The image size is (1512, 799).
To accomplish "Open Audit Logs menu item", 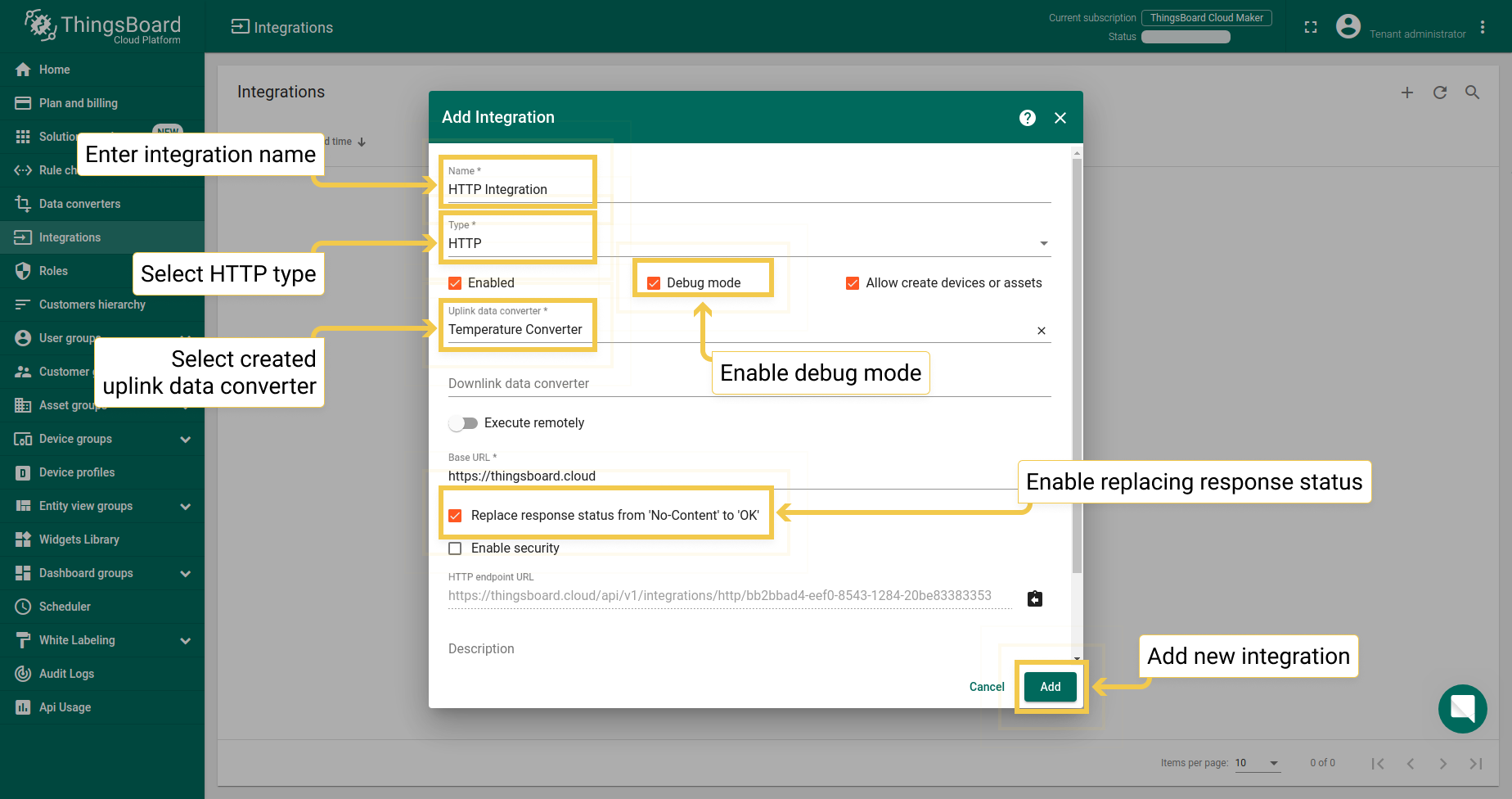I will (x=102, y=674).
